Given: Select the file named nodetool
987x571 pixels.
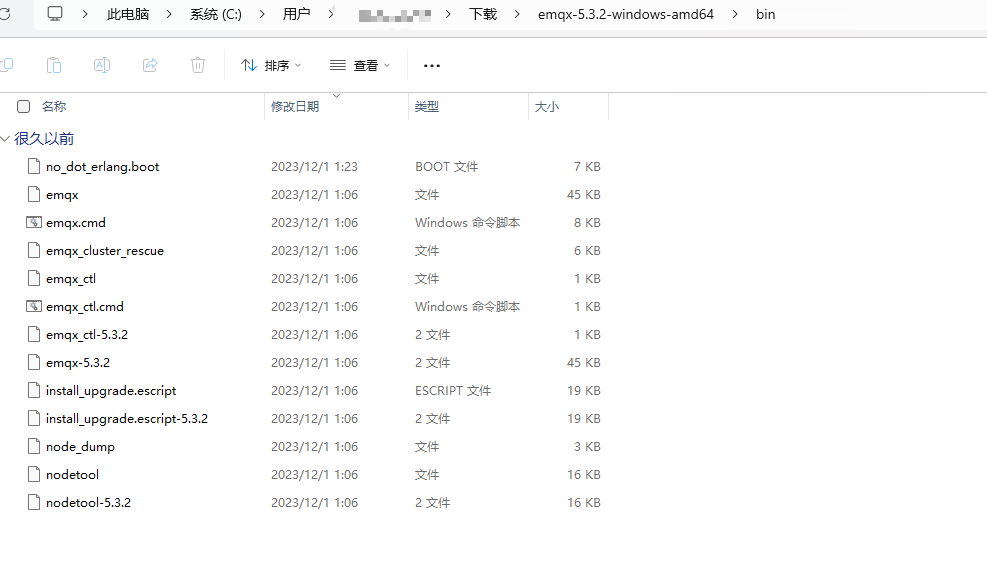Looking at the screenshot, I should [x=72, y=475].
